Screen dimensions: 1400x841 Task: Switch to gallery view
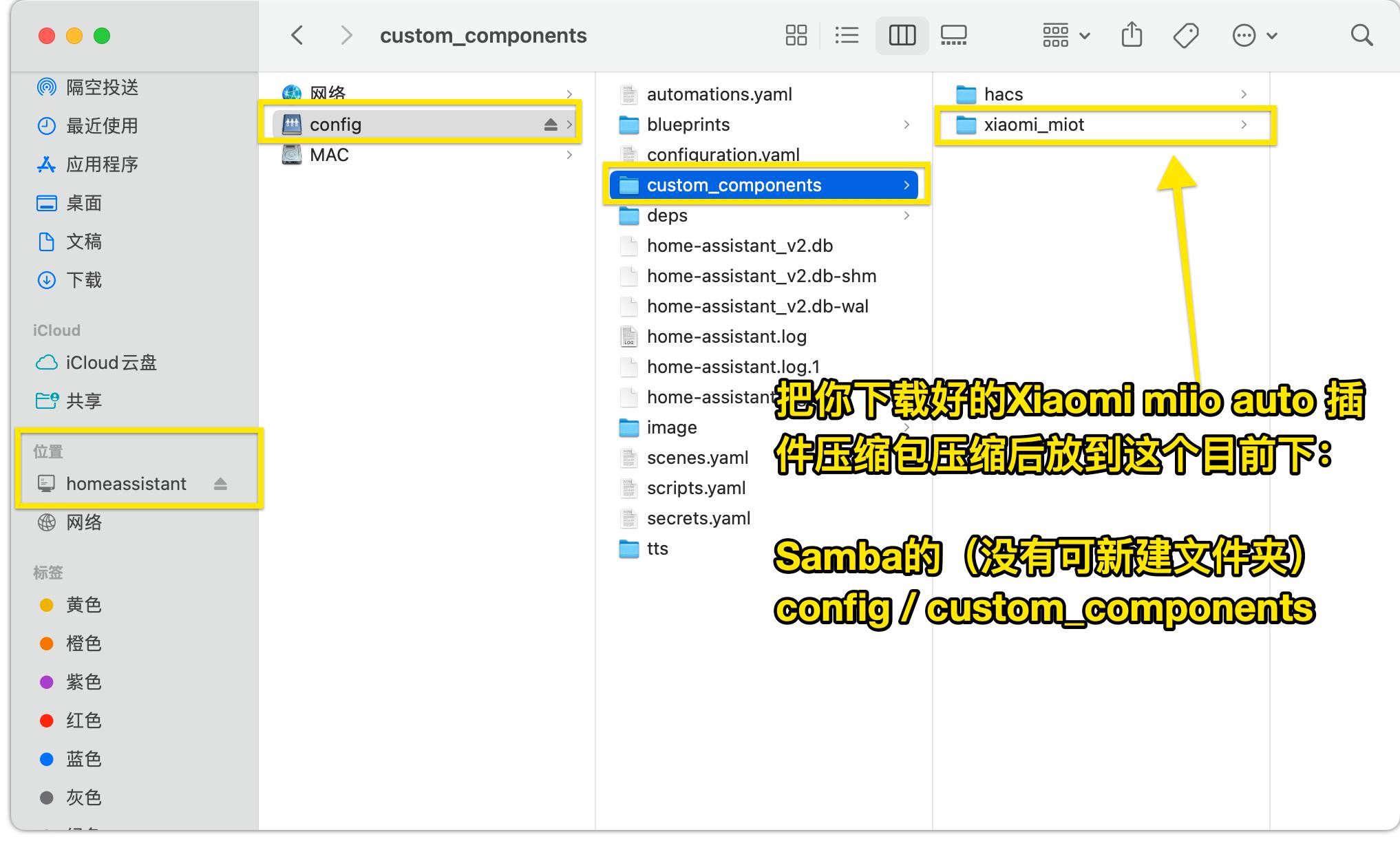pyautogui.click(x=953, y=35)
